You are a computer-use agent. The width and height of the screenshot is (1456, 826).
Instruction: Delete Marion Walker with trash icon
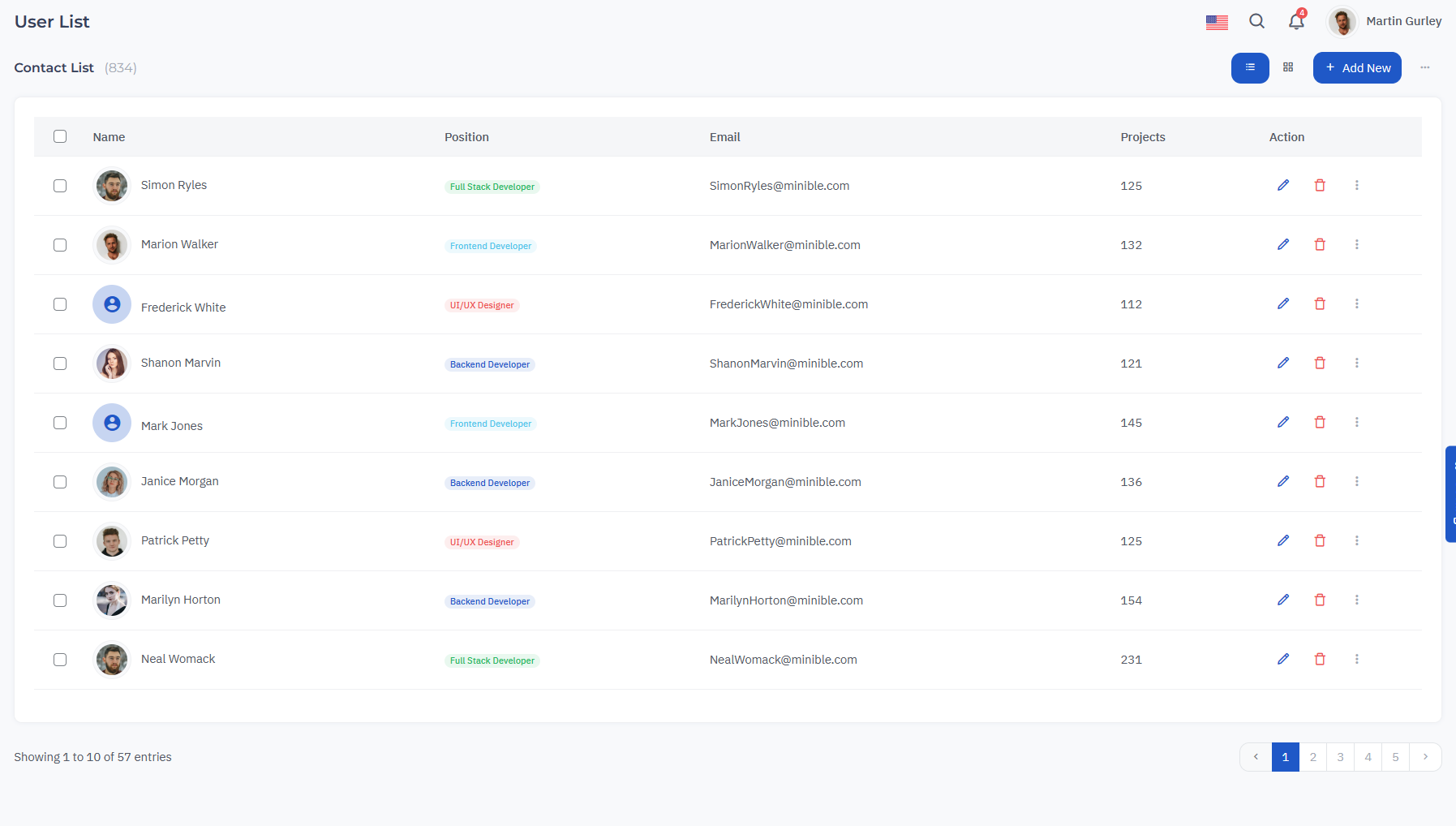pos(1320,244)
